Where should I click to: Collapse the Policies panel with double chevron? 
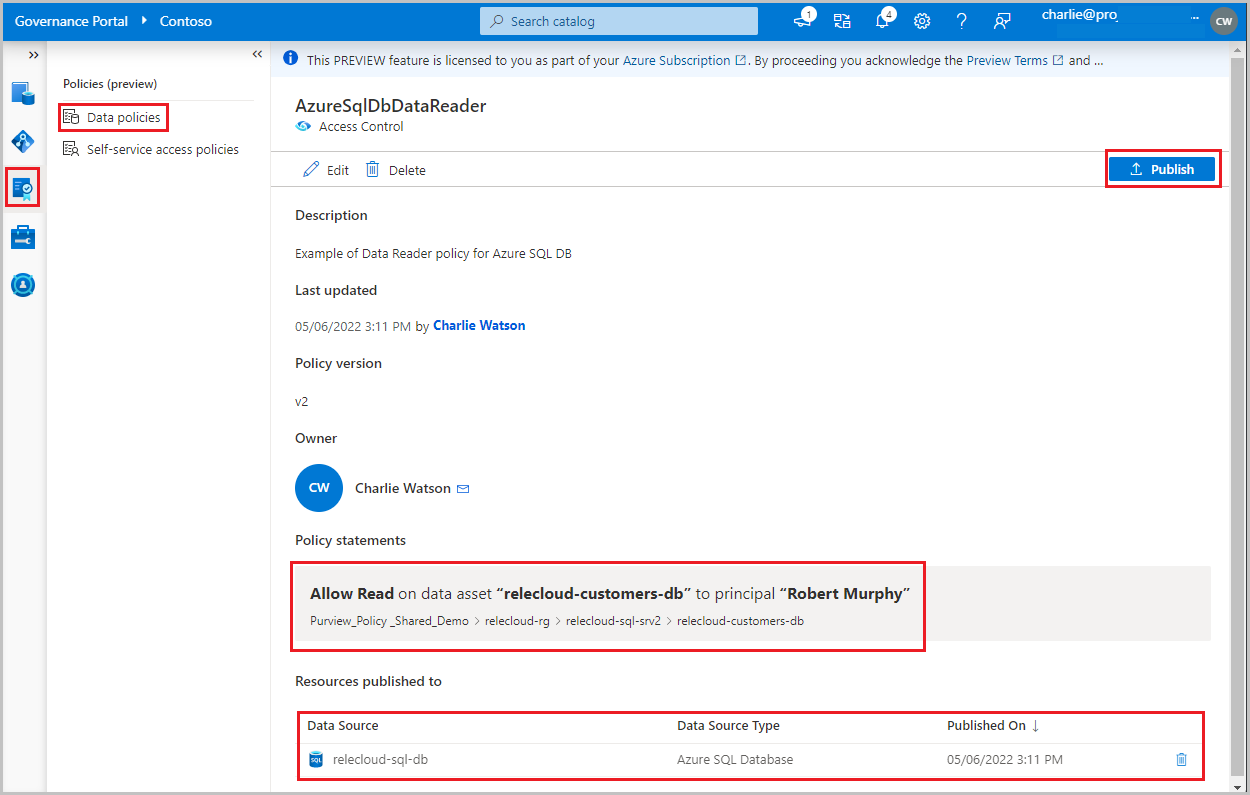[x=257, y=54]
